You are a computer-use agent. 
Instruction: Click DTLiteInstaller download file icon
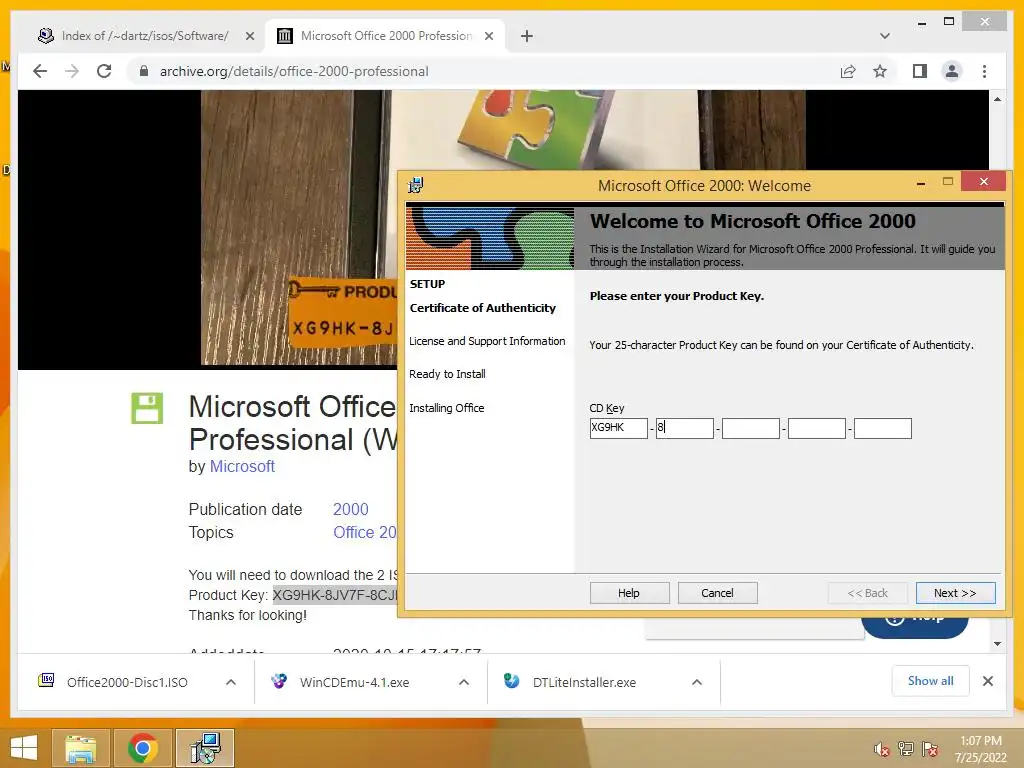pos(511,681)
